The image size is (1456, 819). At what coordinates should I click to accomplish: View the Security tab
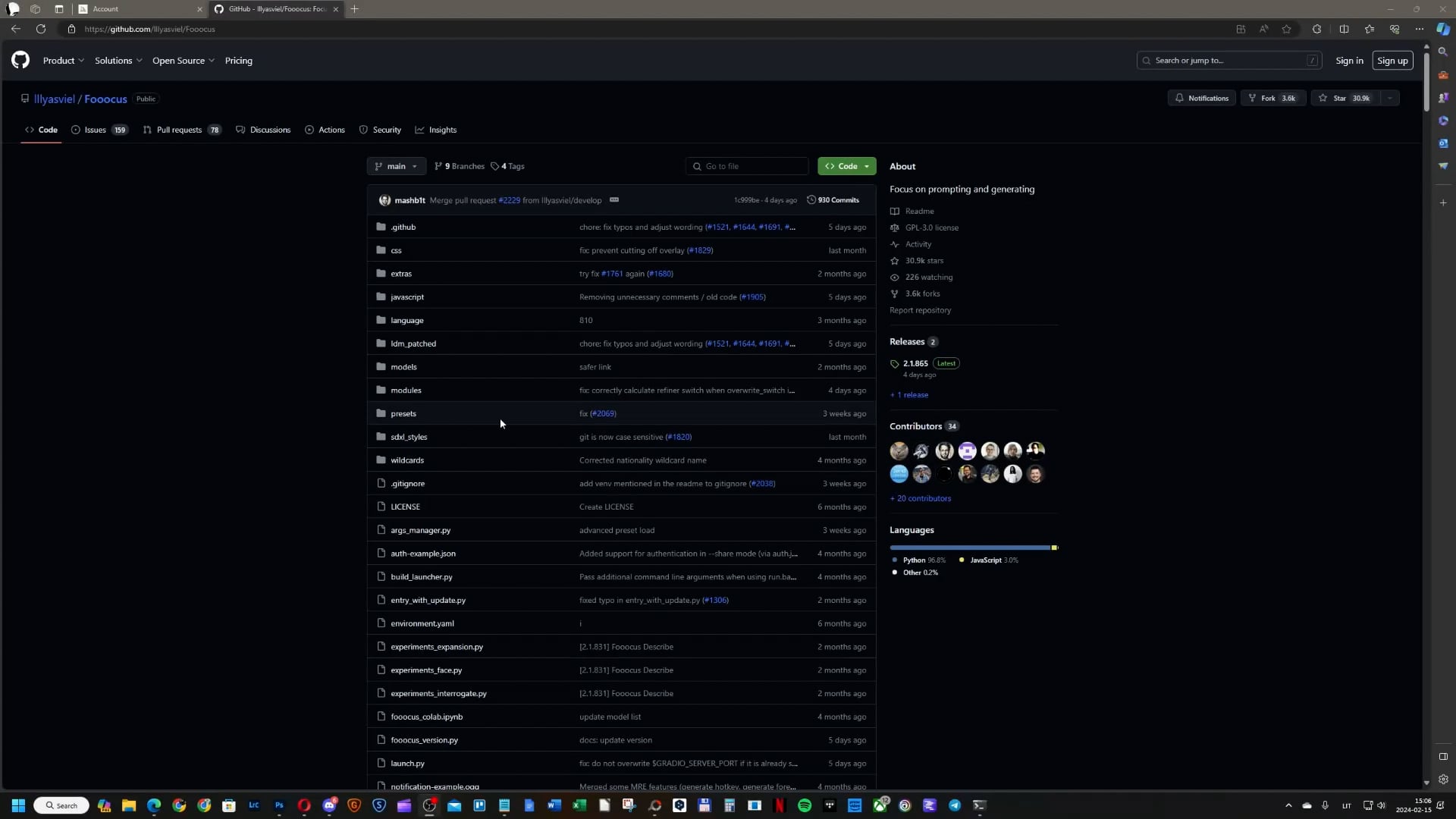pos(380,130)
